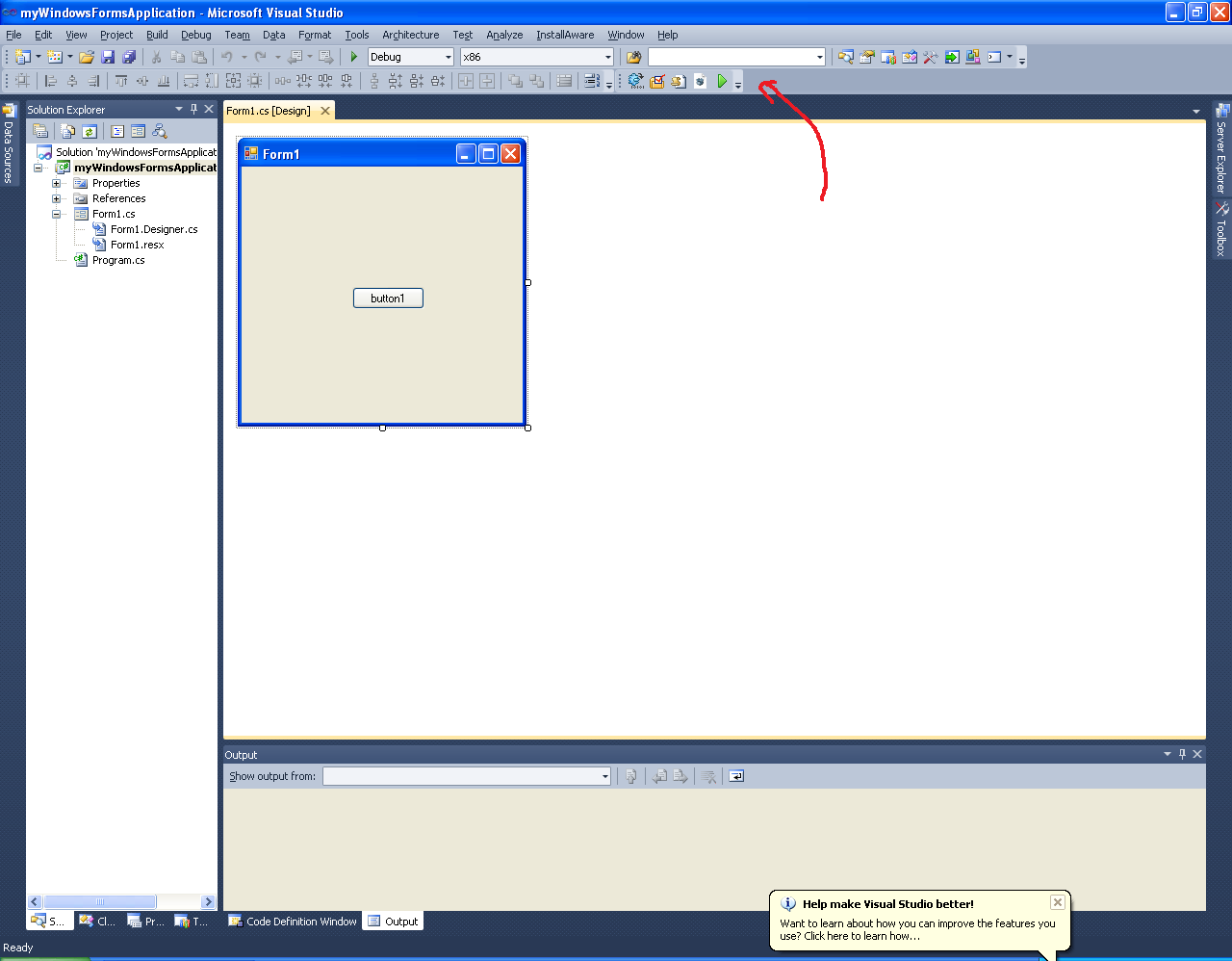
Task: Open the InstallAware menu
Action: pos(565,35)
